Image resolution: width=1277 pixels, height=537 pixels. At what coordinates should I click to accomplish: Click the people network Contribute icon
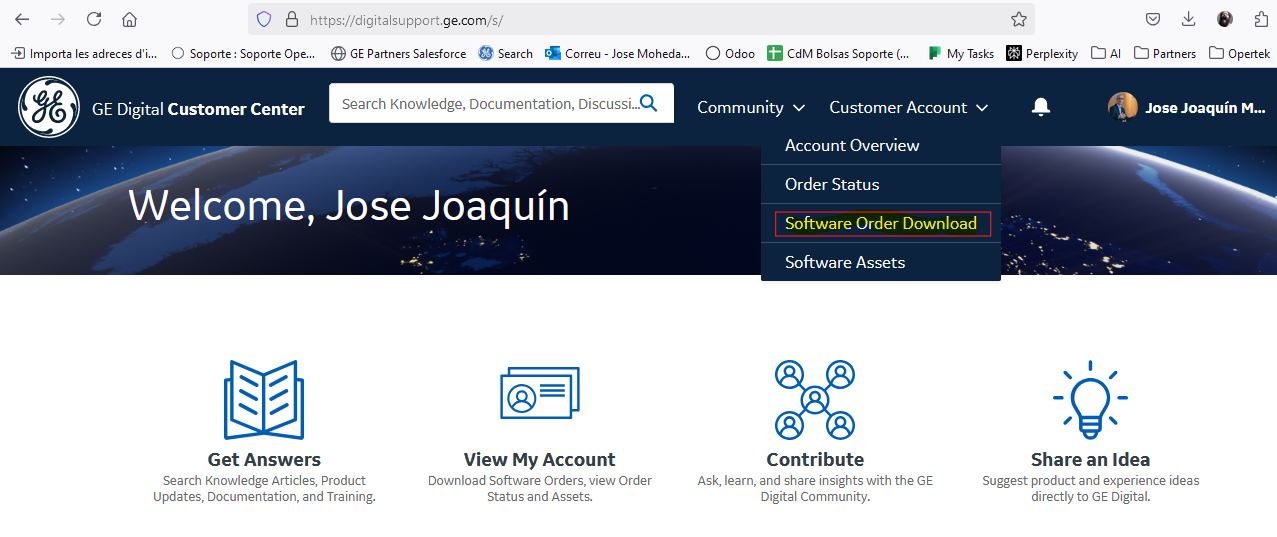coord(815,400)
